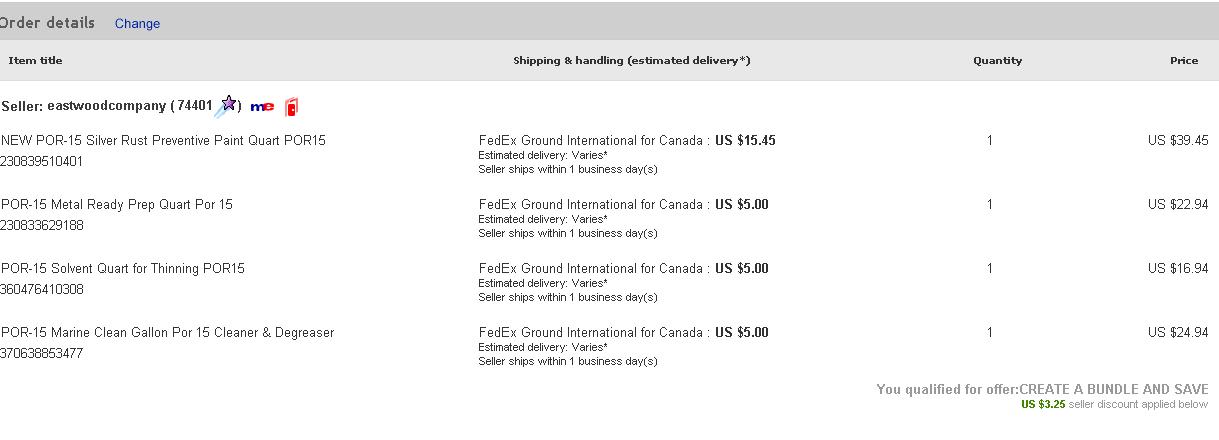
Task: Click the US $3.25 seller discount text
Action: (1043, 404)
